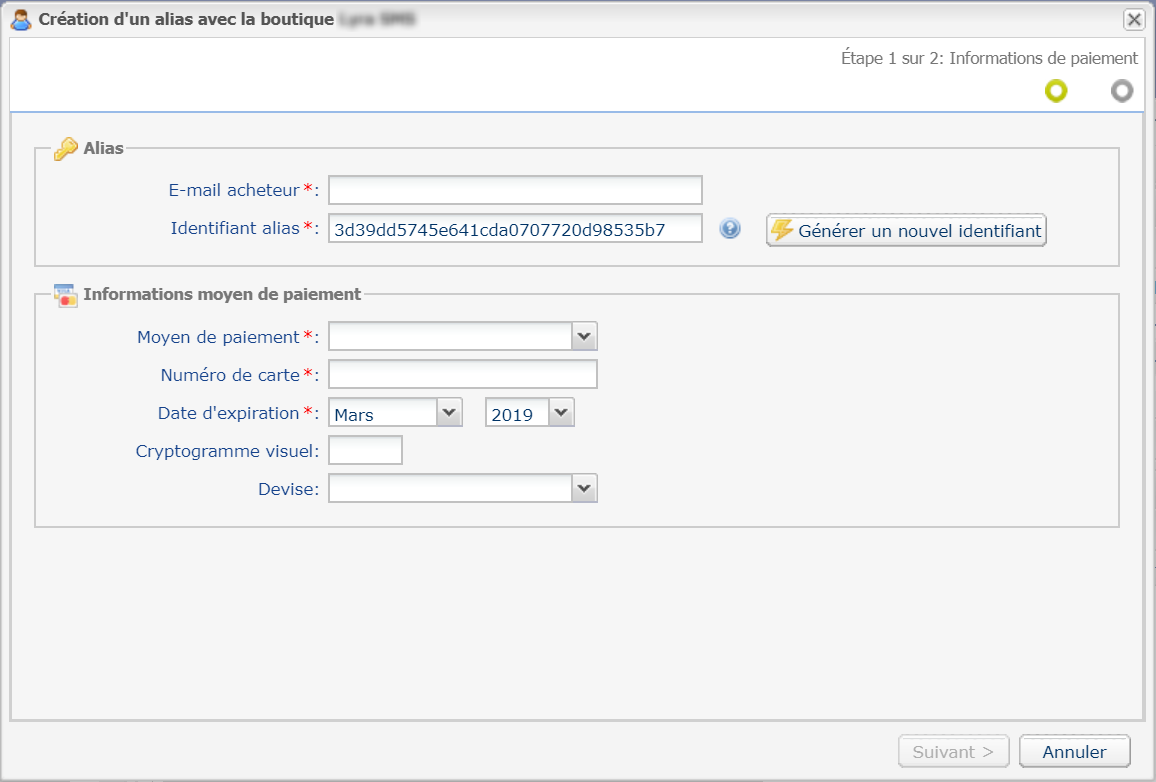Image resolution: width=1156 pixels, height=782 pixels.
Task: Expand the Devise currency dropdown
Action: click(584, 488)
